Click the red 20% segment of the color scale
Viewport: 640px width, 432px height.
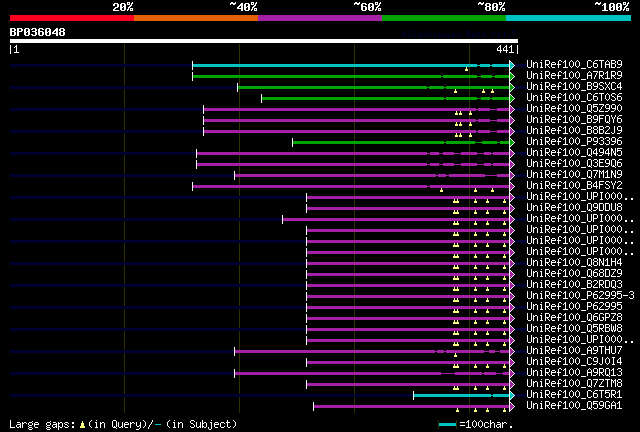(x=72, y=18)
